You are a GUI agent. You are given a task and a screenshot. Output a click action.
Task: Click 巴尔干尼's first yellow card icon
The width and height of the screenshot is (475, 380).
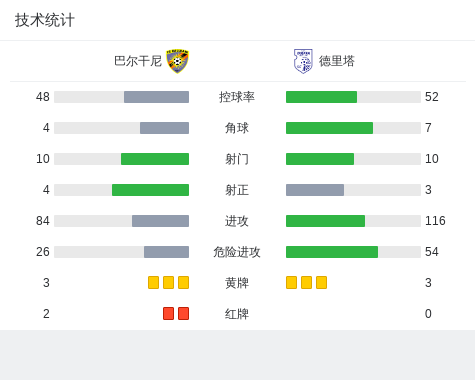pos(153,282)
